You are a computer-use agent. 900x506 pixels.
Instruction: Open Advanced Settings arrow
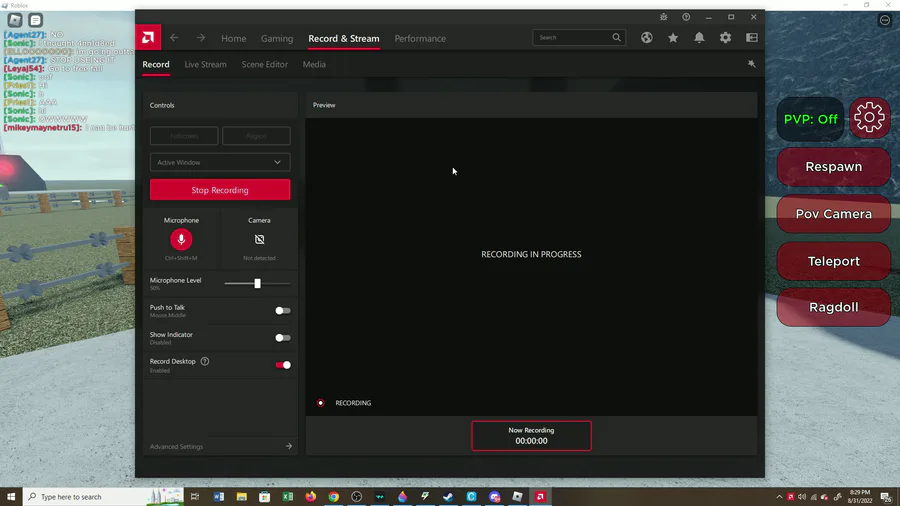pyautogui.click(x=289, y=446)
